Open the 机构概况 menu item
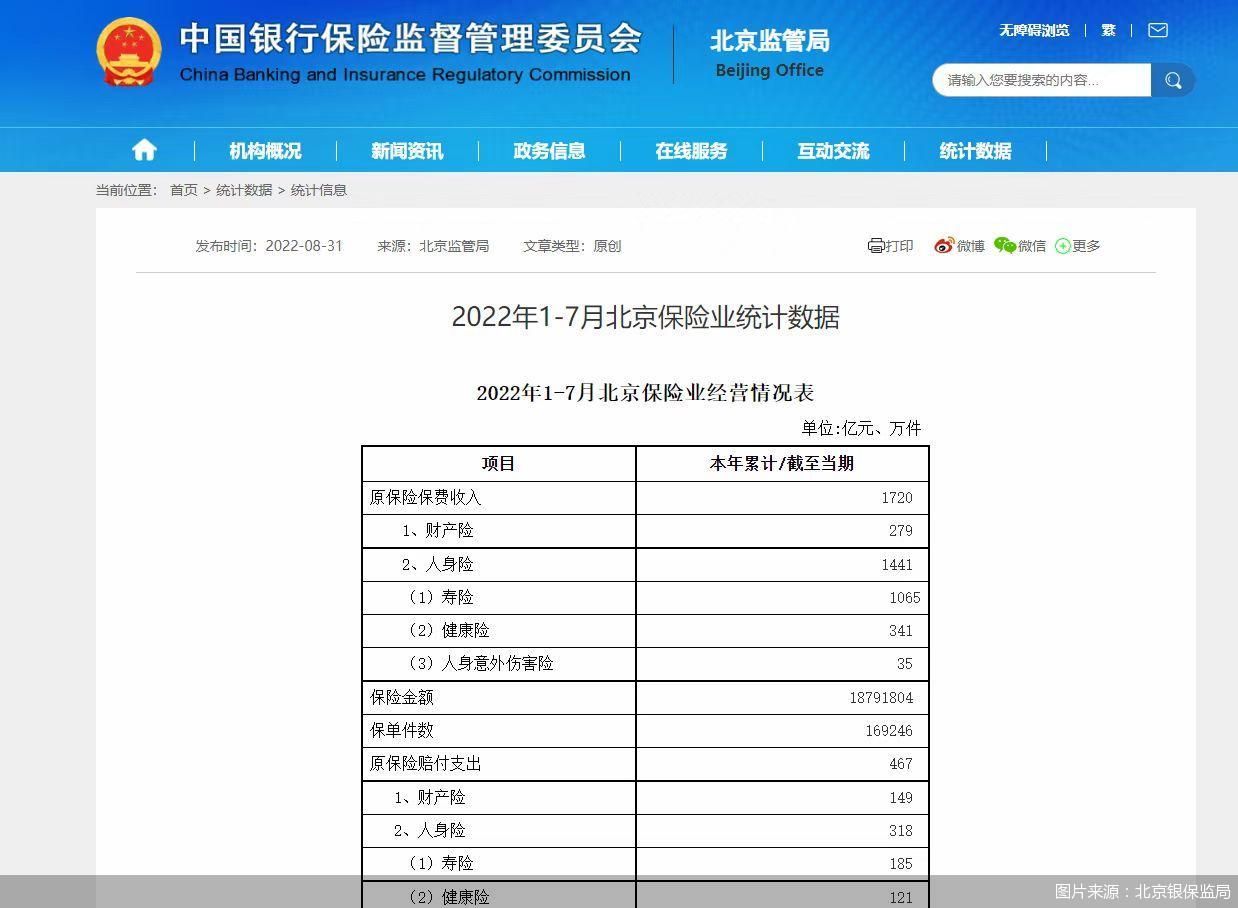1238x908 pixels. click(x=263, y=150)
